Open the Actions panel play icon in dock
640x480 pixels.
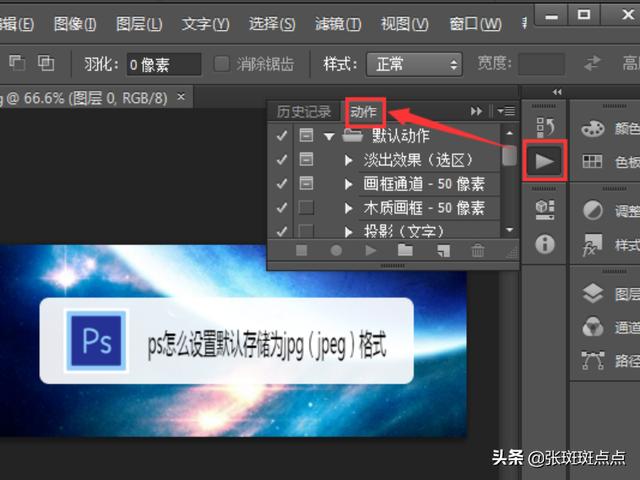click(x=545, y=160)
